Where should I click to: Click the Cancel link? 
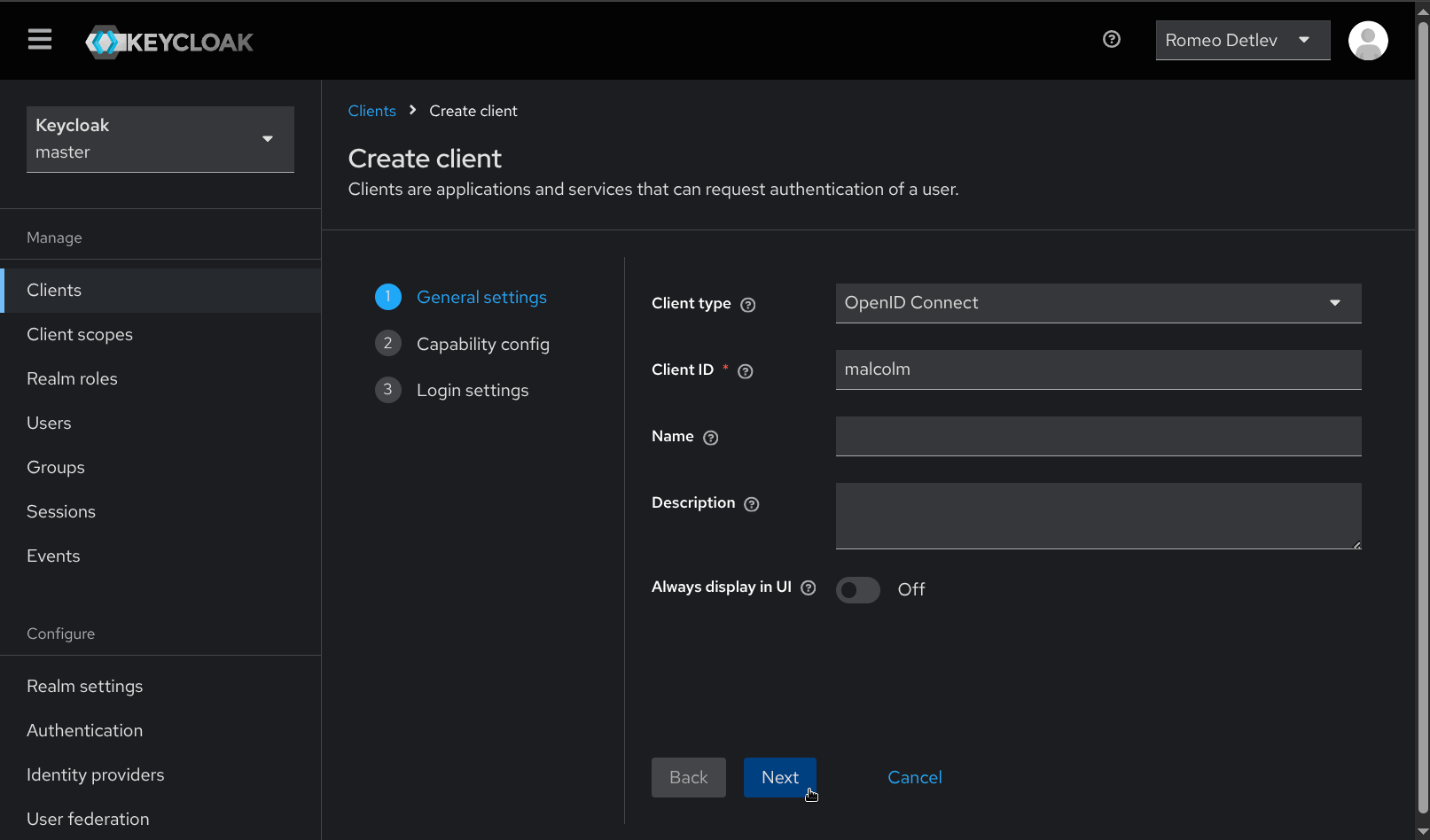point(915,778)
